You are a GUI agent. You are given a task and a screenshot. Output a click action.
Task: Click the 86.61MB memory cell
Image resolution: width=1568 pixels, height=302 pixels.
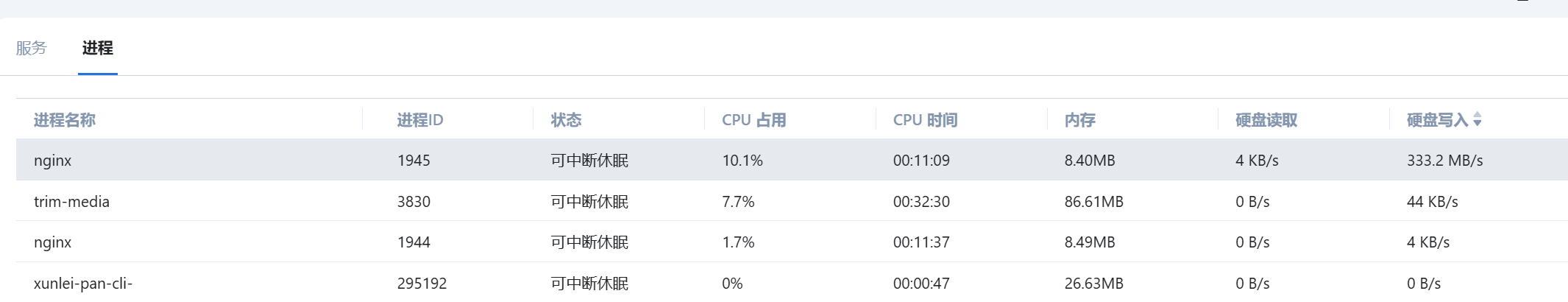(1093, 202)
